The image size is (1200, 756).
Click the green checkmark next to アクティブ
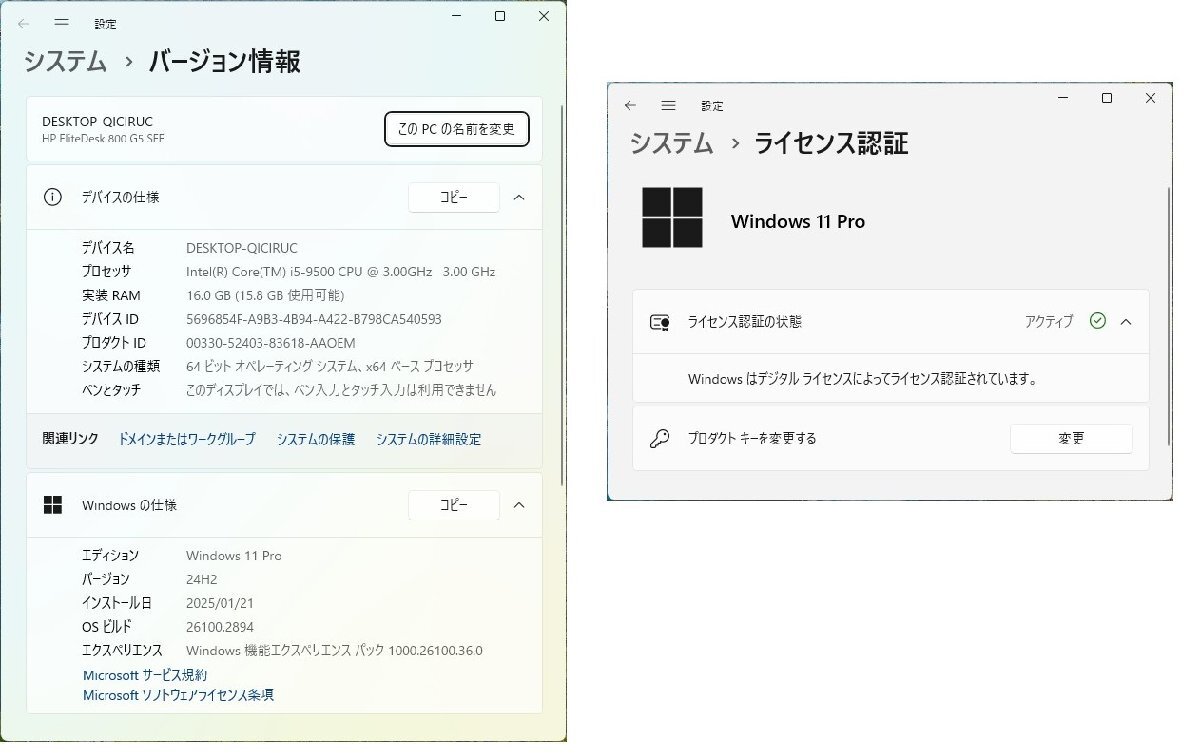[1098, 321]
